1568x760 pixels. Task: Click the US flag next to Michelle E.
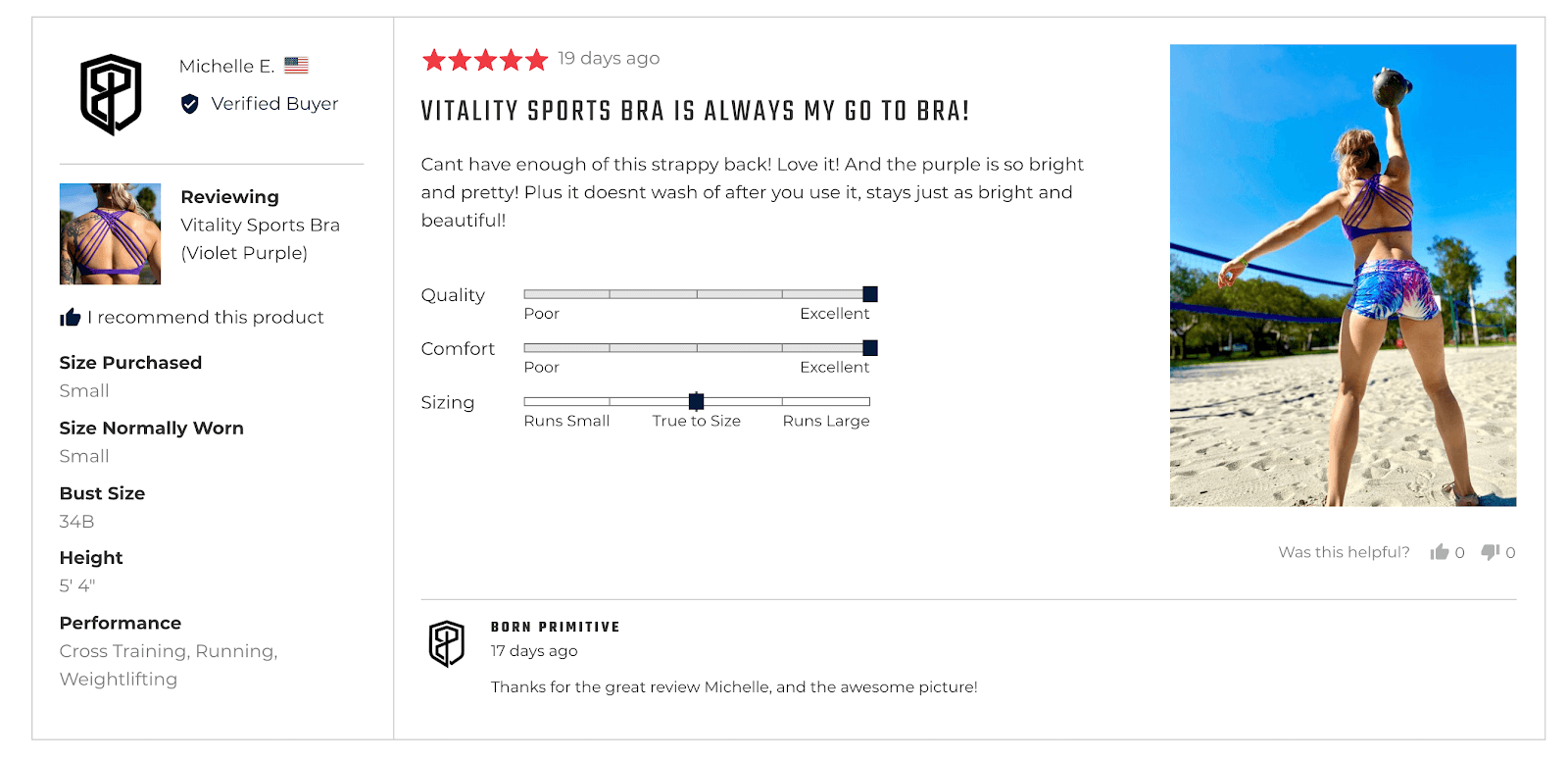(296, 66)
